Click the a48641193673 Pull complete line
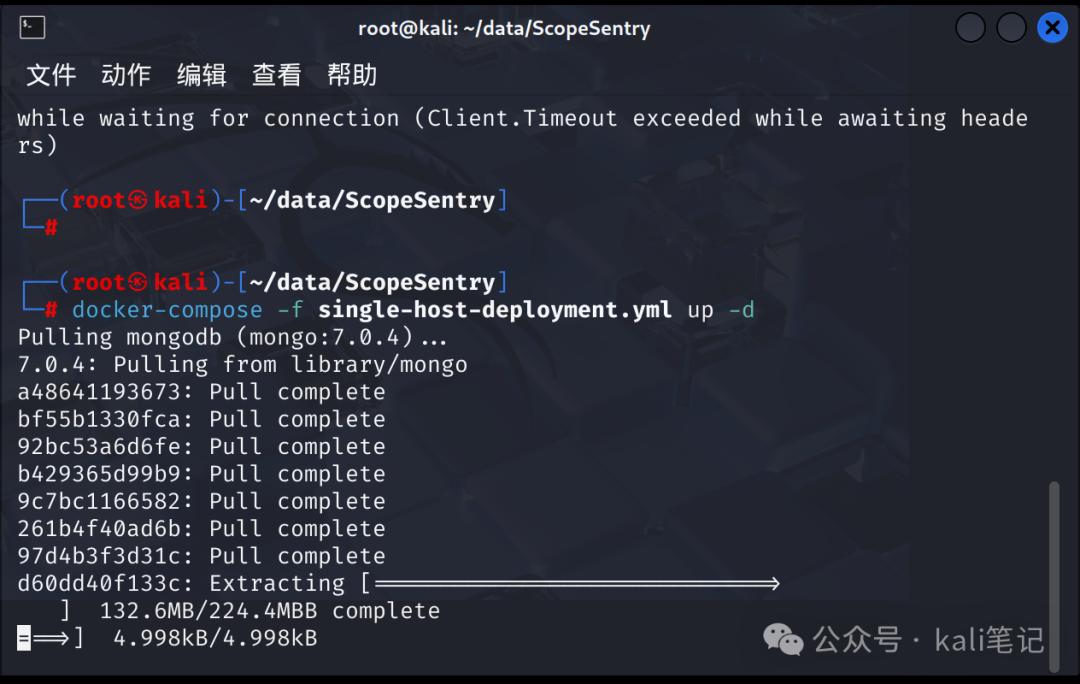1080x684 pixels. click(201, 392)
